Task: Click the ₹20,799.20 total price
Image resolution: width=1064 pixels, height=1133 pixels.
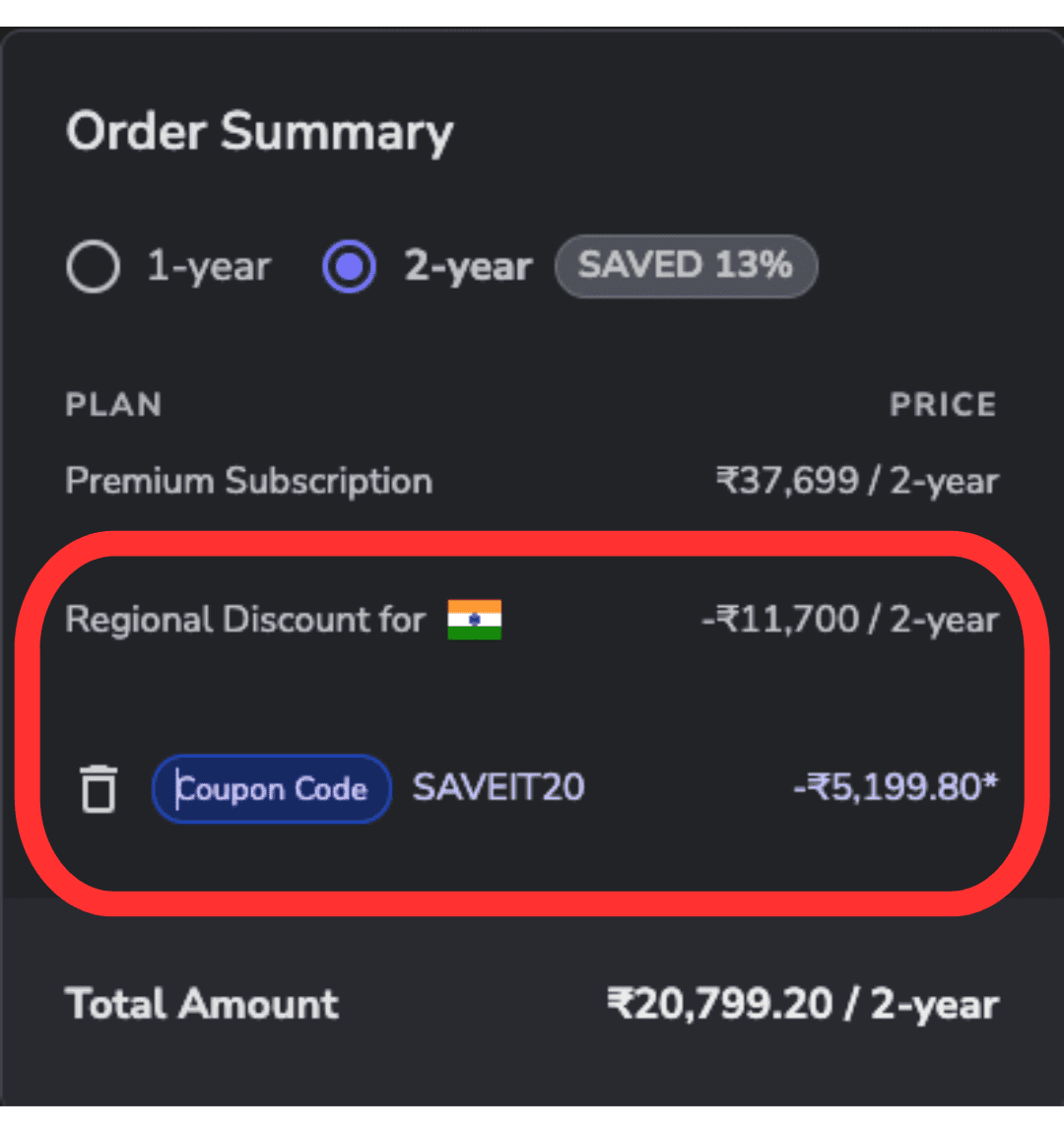Action: (803, 1004)
